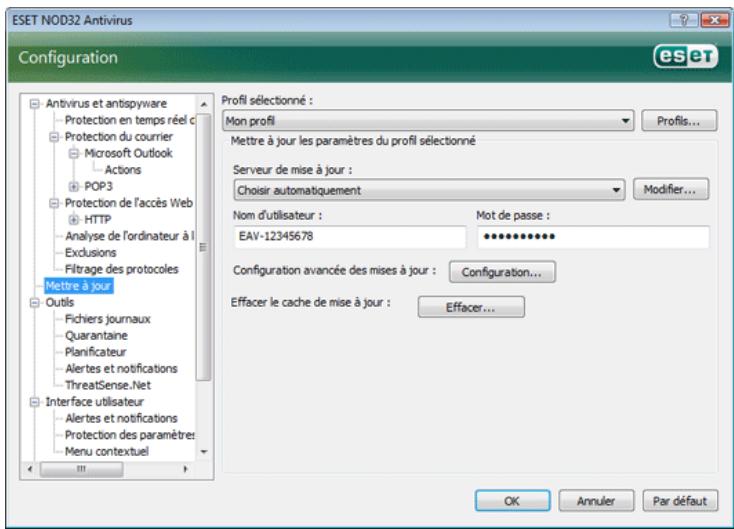Screen dimensions: 734x529
Task: Select POP3 tree item
Action: pyautogui.click(x=98, y=186)
